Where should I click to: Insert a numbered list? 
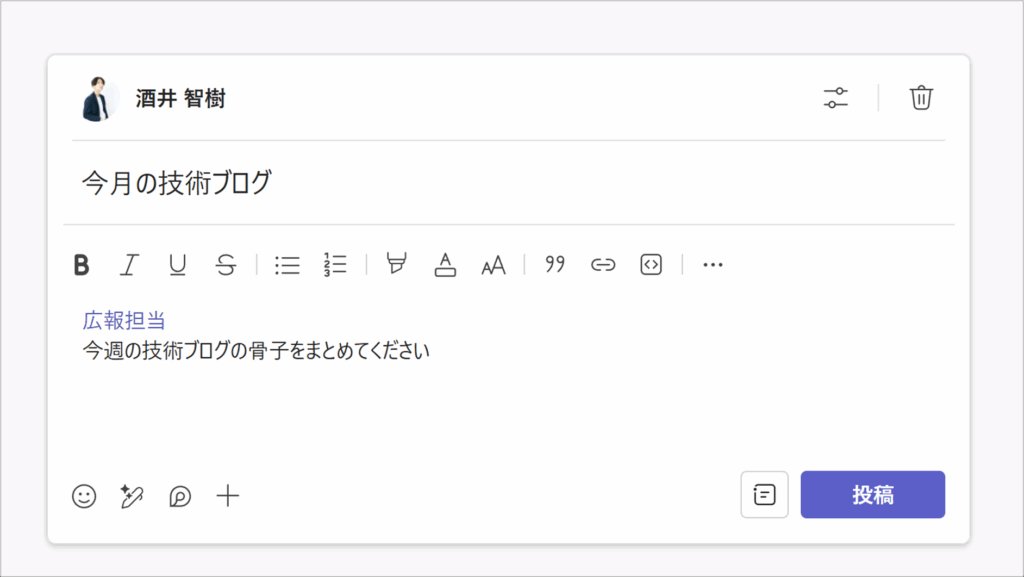tap(335, 265)
